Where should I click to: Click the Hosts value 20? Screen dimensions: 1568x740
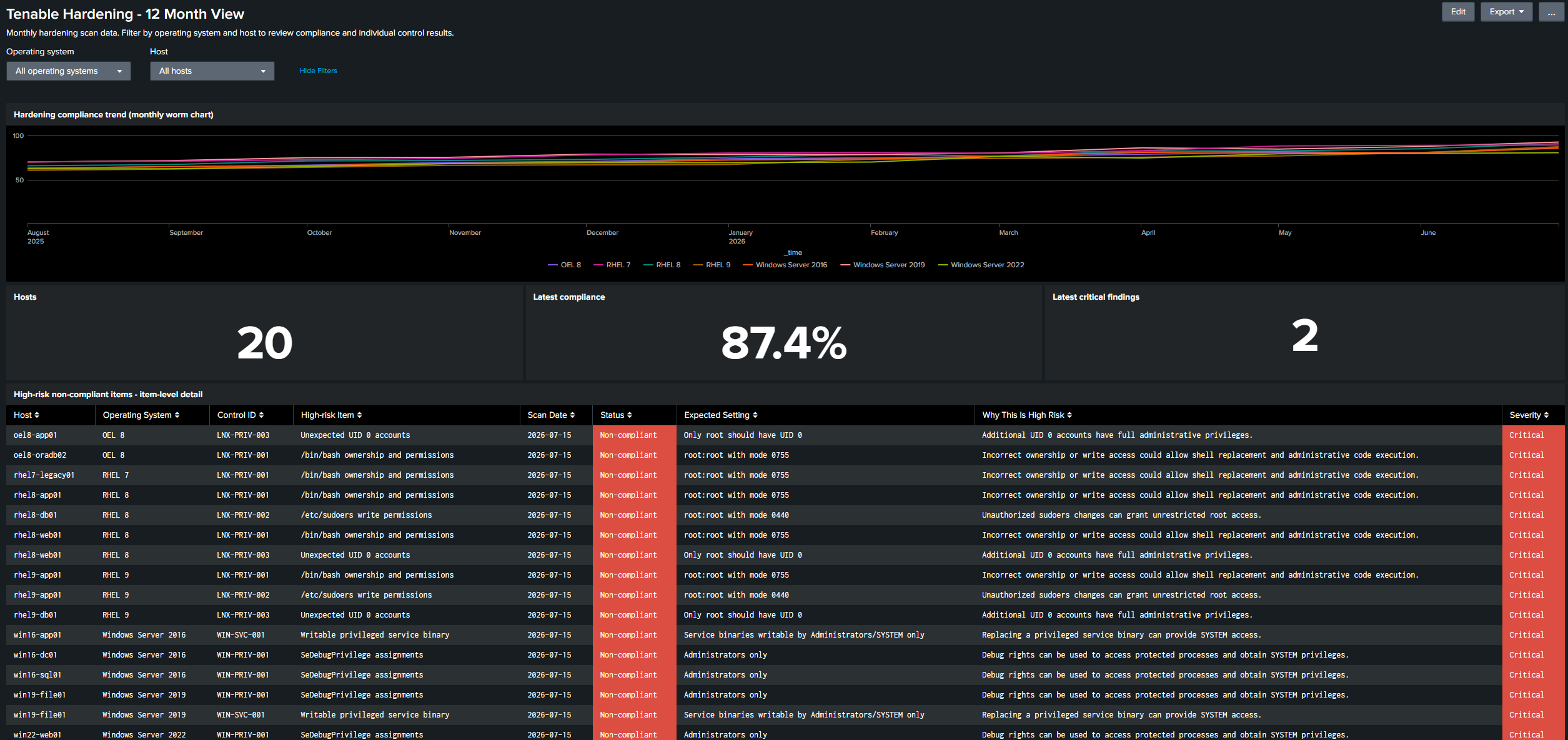265,343
